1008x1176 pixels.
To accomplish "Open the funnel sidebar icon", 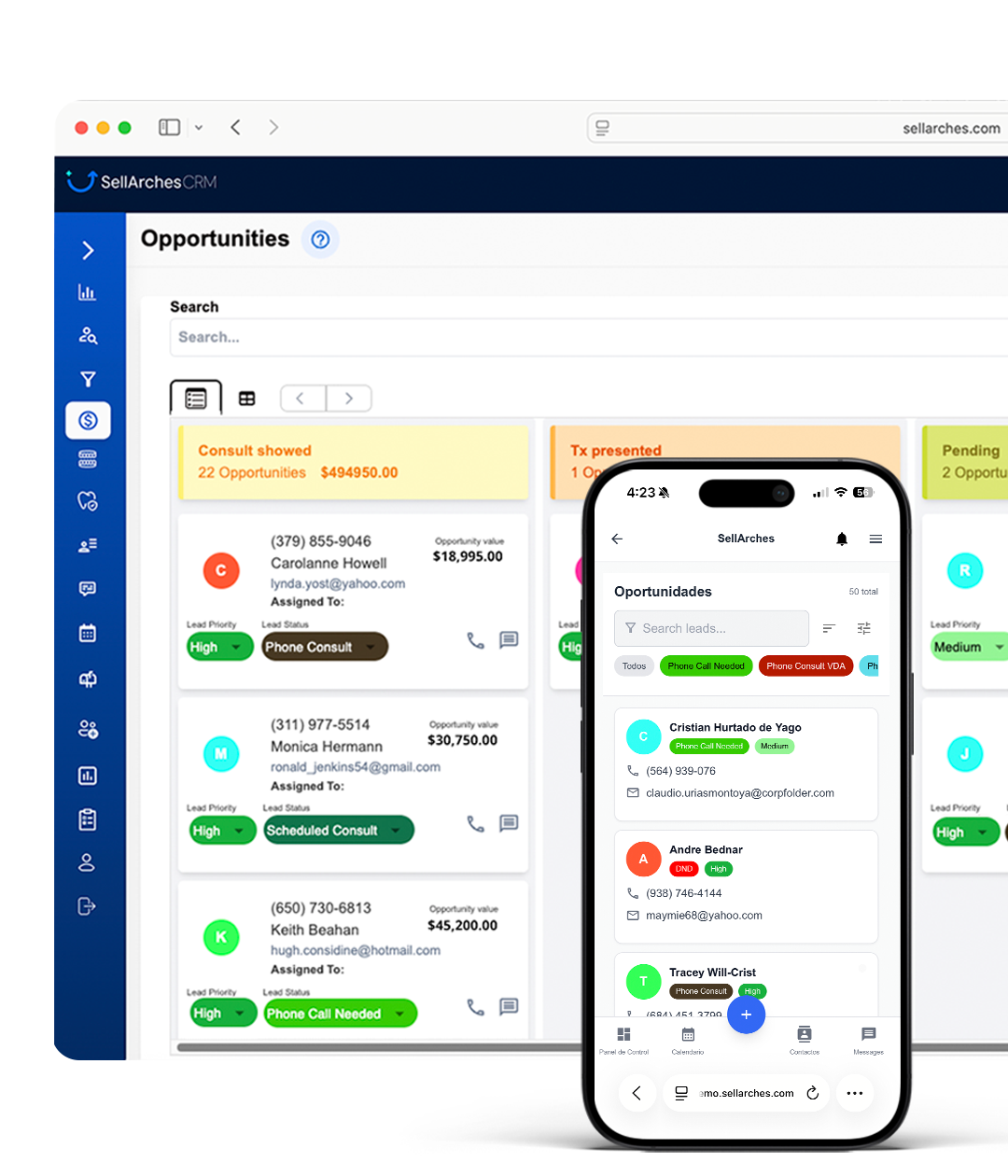I will (x=88, y=379).
